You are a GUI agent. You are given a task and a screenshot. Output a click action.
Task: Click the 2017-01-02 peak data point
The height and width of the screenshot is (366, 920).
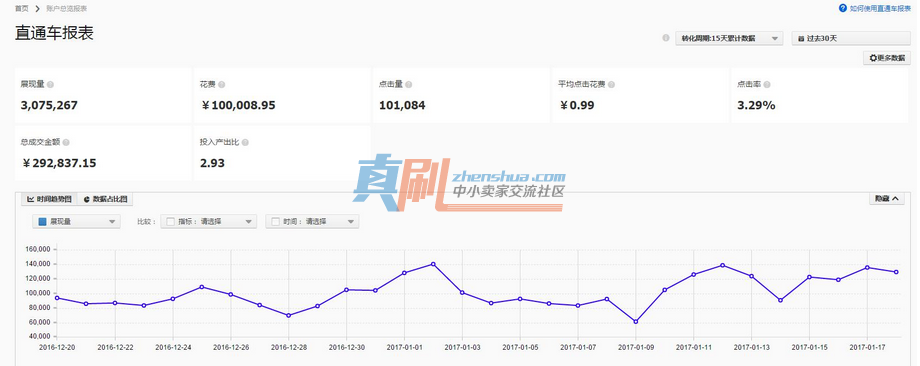click(433, 264)
